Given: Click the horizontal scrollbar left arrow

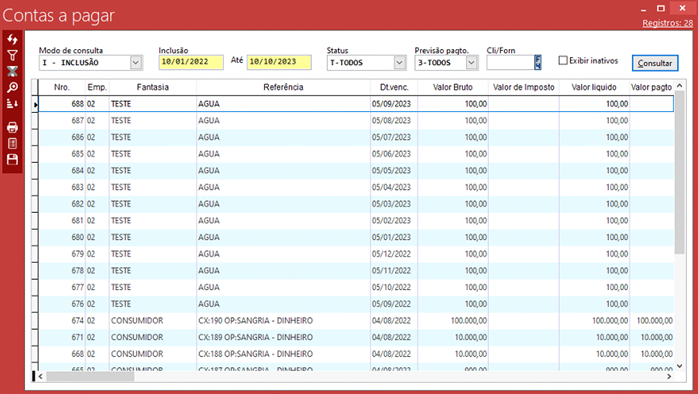Looking at the screenshot, I should [41, 376].
